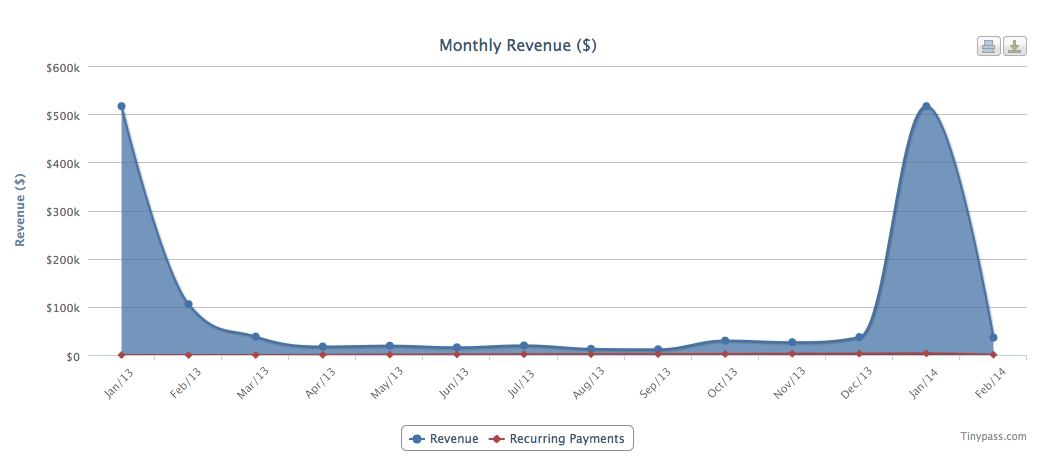Click the Jan/14 Revenue peak data point

coord(926,106)
